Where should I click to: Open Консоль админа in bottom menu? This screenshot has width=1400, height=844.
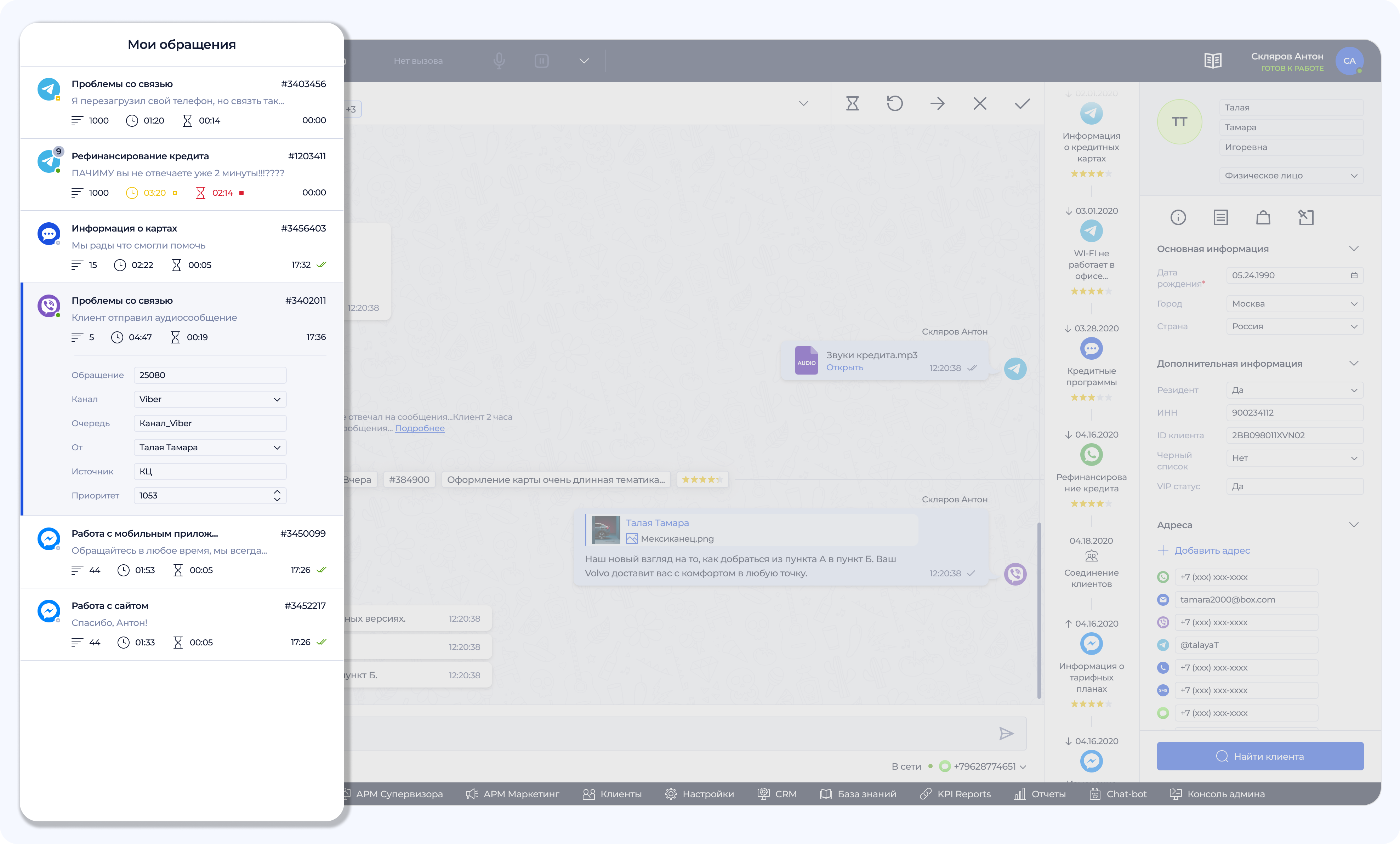click(x=1217, y=794)
